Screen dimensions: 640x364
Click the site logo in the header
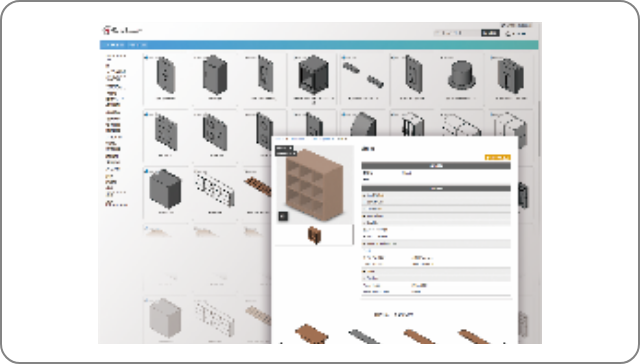coord(122,30)
